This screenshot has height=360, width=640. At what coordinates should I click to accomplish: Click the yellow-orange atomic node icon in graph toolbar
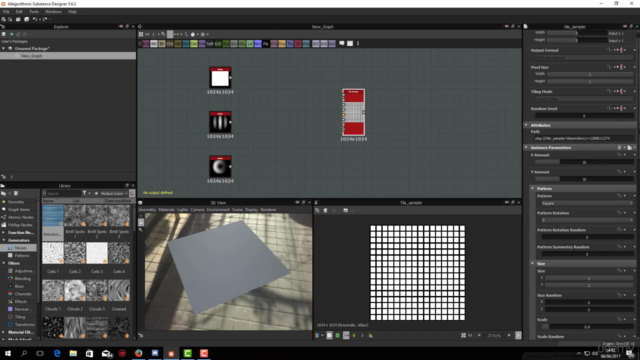coord(282,44)
